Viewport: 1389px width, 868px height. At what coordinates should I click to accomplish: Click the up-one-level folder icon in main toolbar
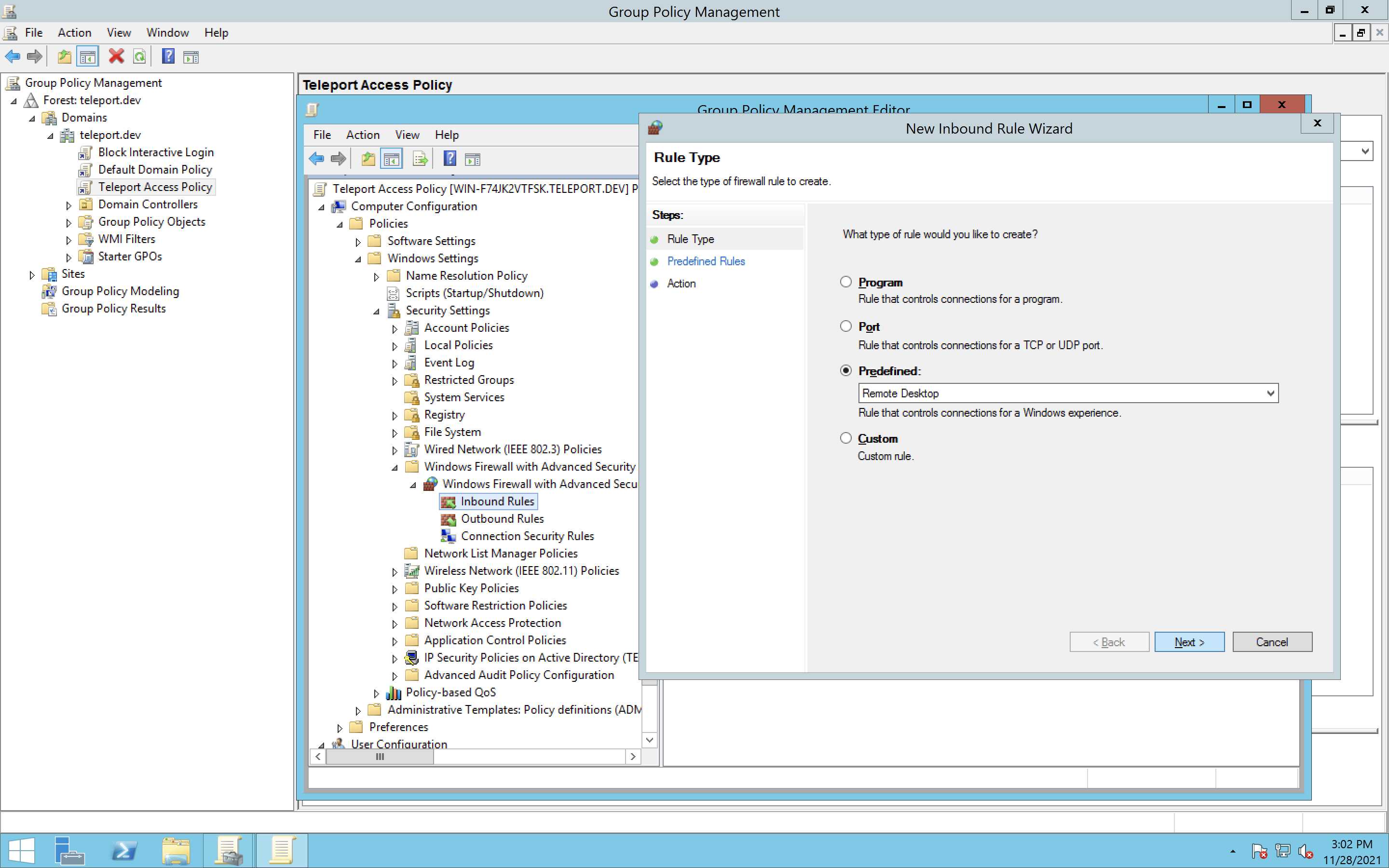tap(64, 56)
